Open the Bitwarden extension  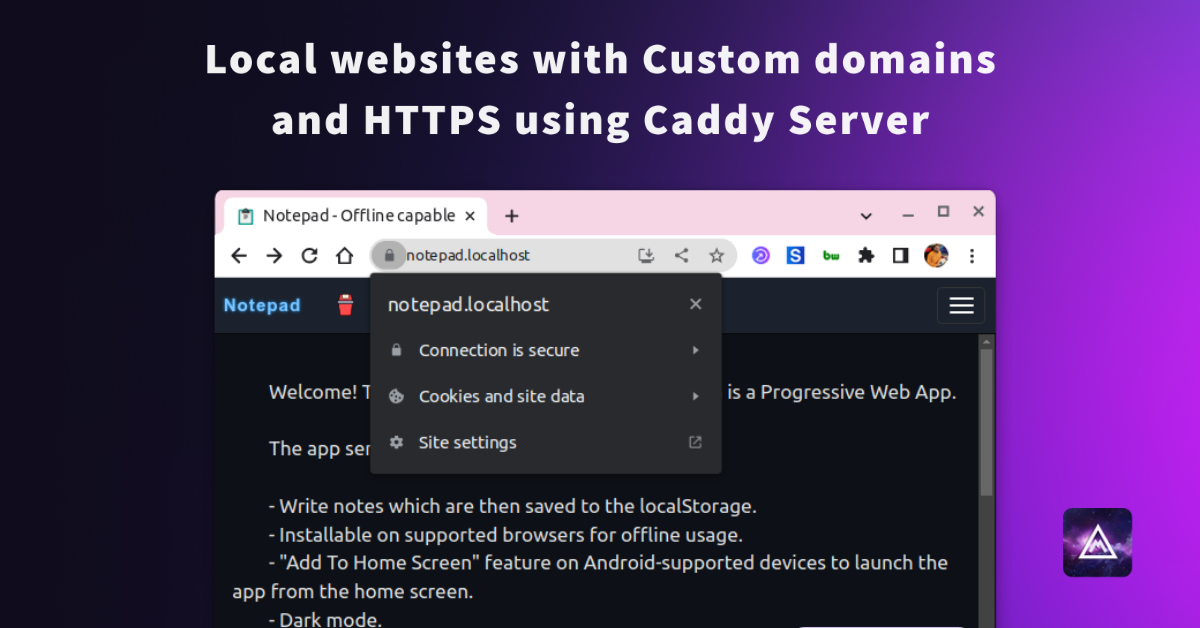tap(830, 255)
